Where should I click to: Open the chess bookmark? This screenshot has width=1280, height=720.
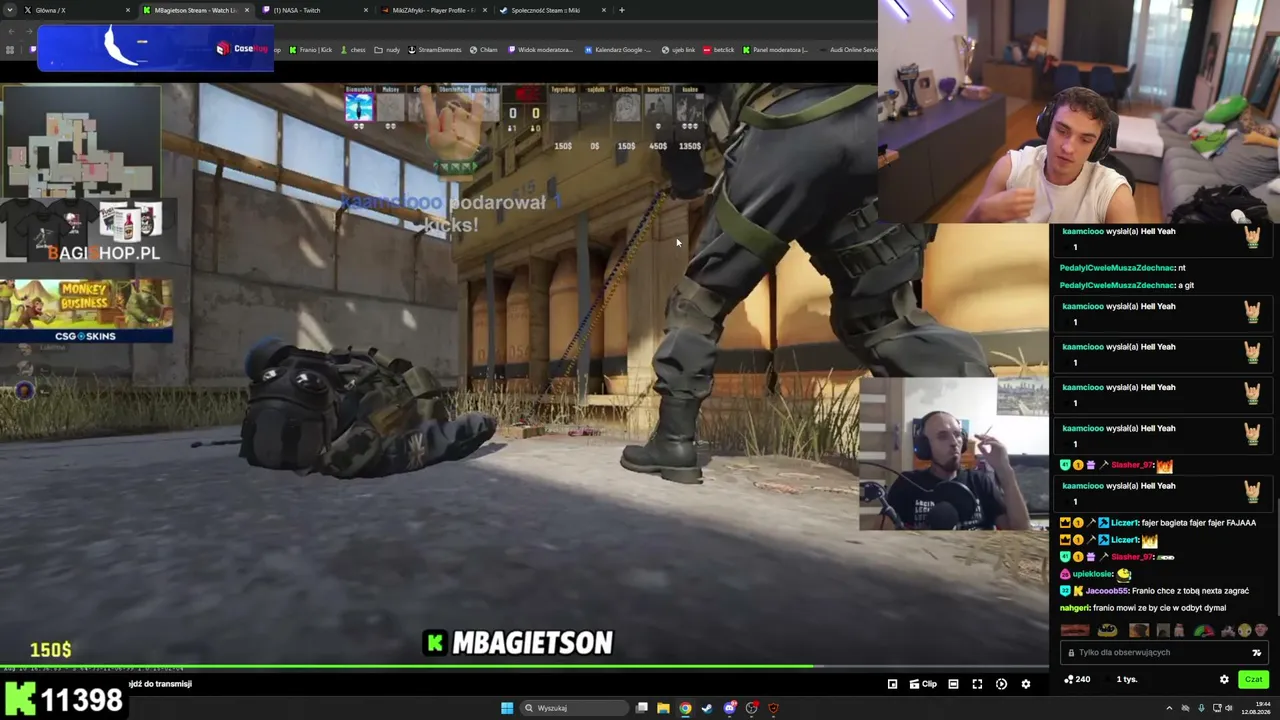[x=352, y=50]
